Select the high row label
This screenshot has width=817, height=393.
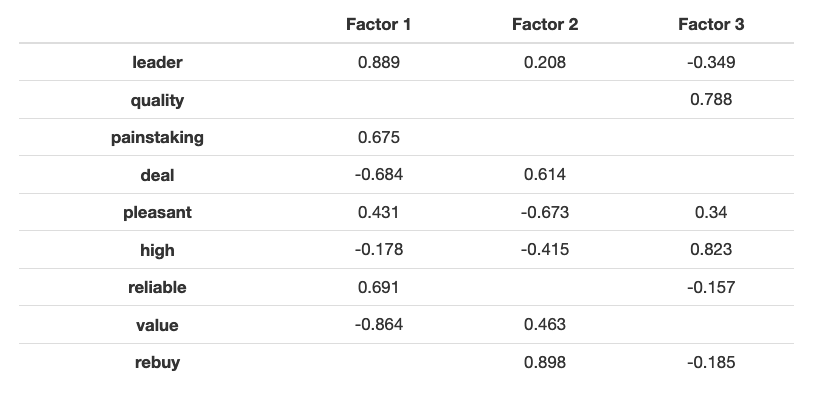click(157, 250)
